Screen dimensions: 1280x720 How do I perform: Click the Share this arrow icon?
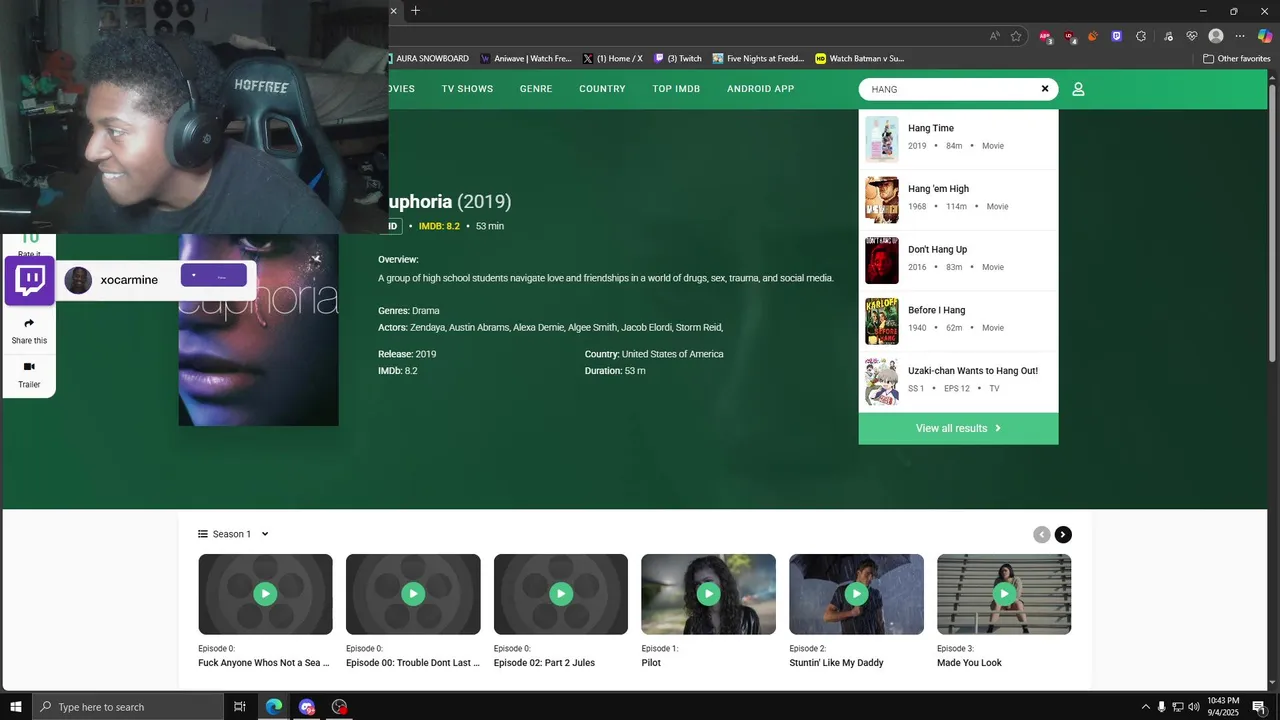29,323
